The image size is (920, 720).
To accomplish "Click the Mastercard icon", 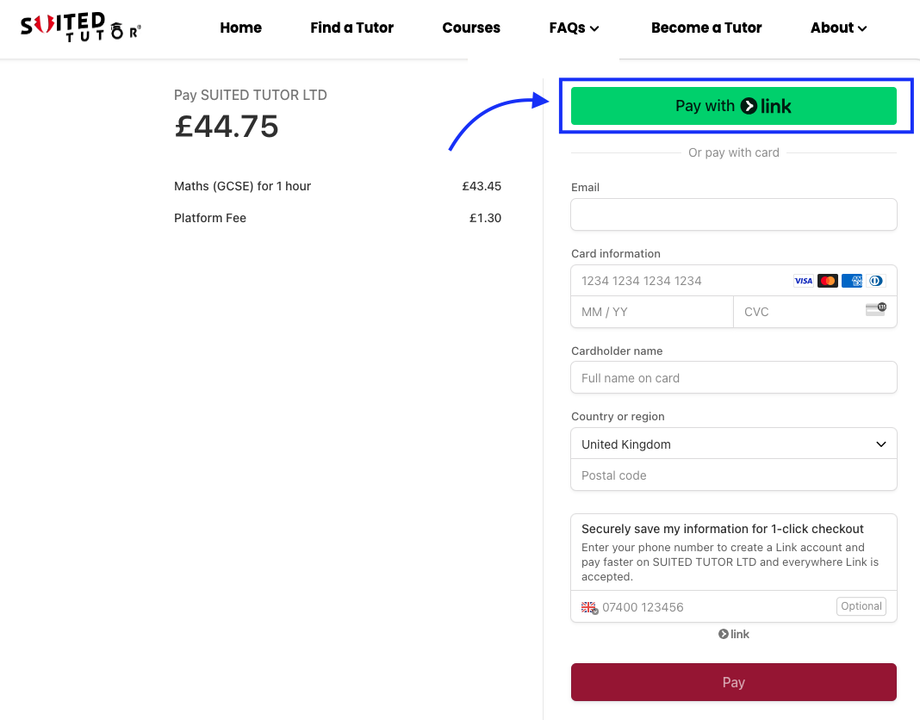I will [x=827, y=281].
